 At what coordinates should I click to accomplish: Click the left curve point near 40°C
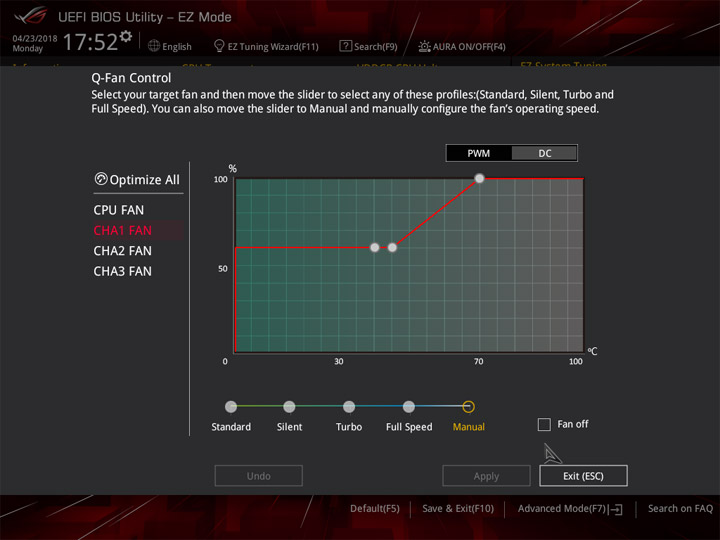coord(375,248)
